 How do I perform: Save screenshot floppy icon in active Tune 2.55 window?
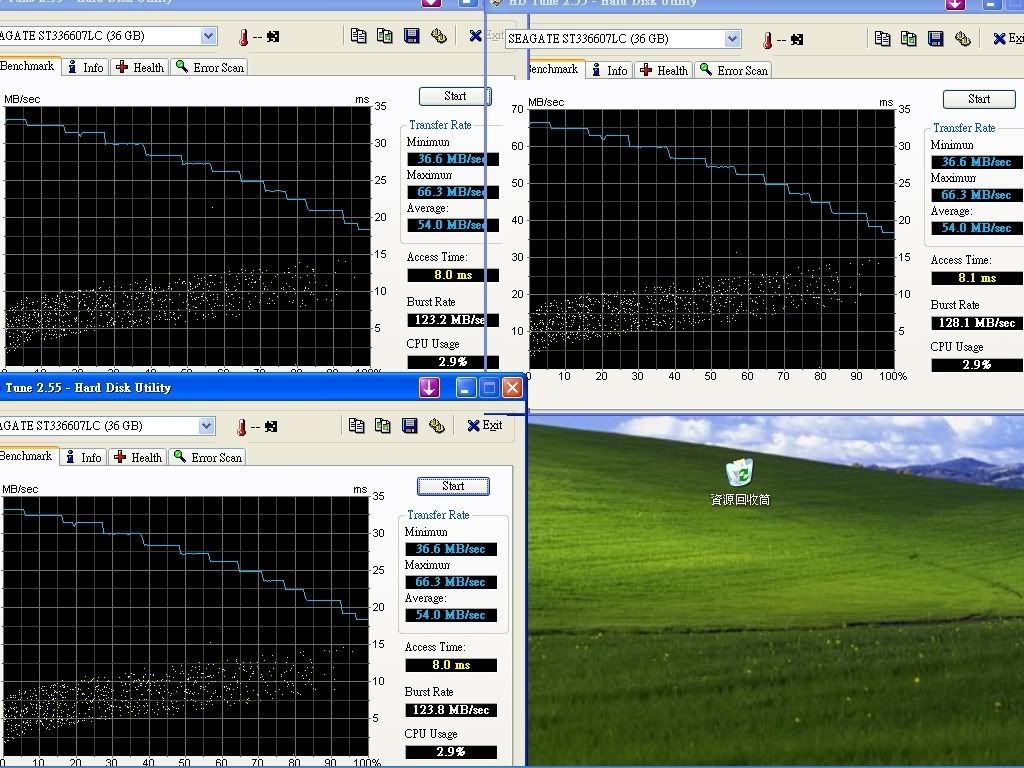[x=409, y=426]
